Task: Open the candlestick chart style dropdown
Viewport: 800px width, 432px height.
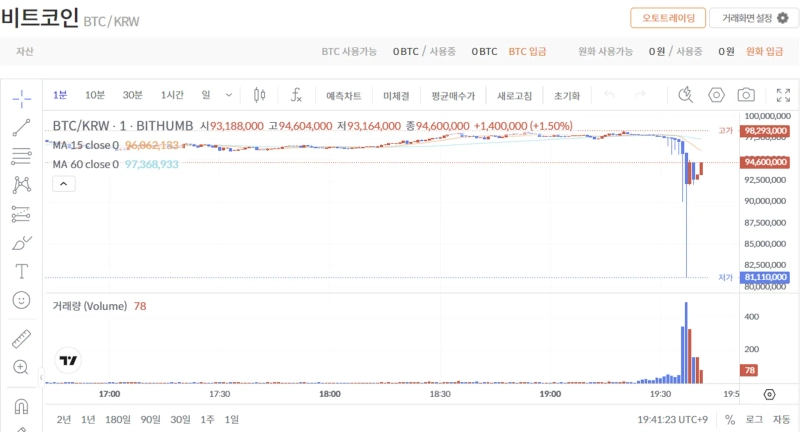Action: click(260, 95)
